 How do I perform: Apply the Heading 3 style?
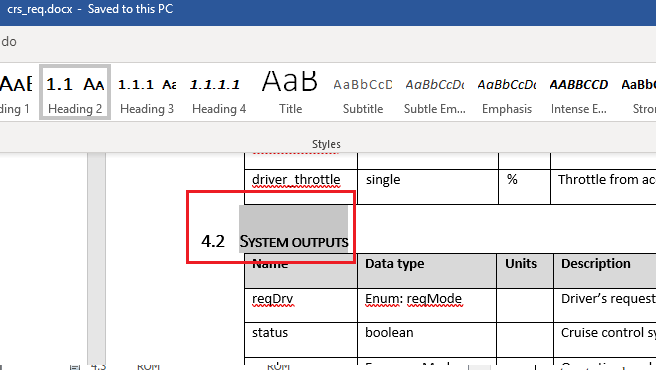click(x=147, y=92)
